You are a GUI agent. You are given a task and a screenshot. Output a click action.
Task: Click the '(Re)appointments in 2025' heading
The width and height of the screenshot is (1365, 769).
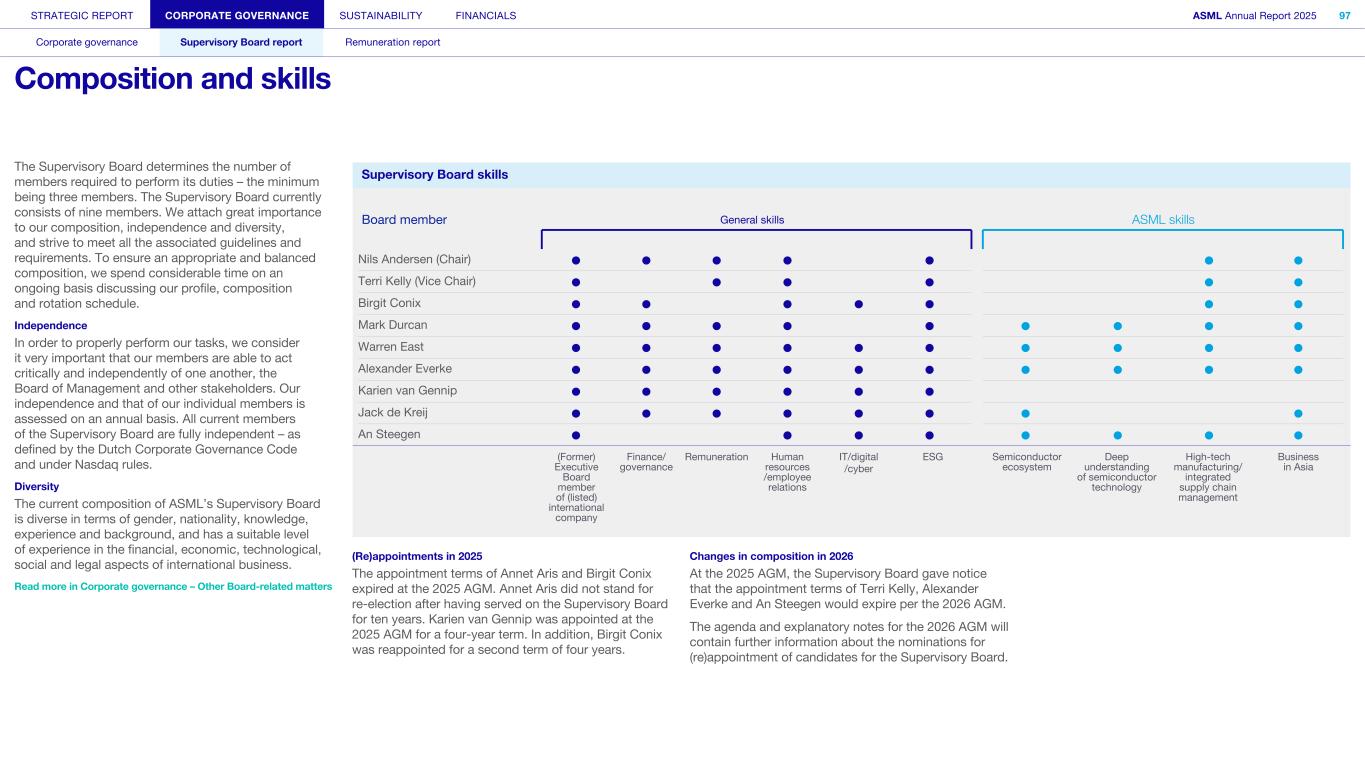click(x=417, y=556)
